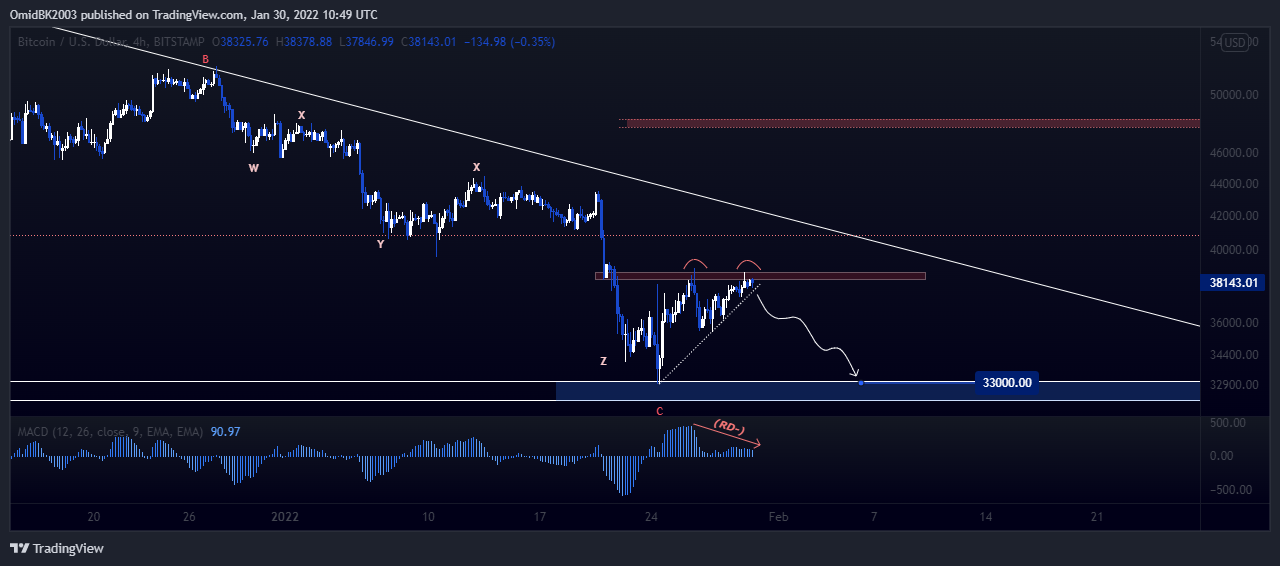
Task: Click the −500.00 MACD axis label
Action: pyautogui.click(x=1229, y=490)
